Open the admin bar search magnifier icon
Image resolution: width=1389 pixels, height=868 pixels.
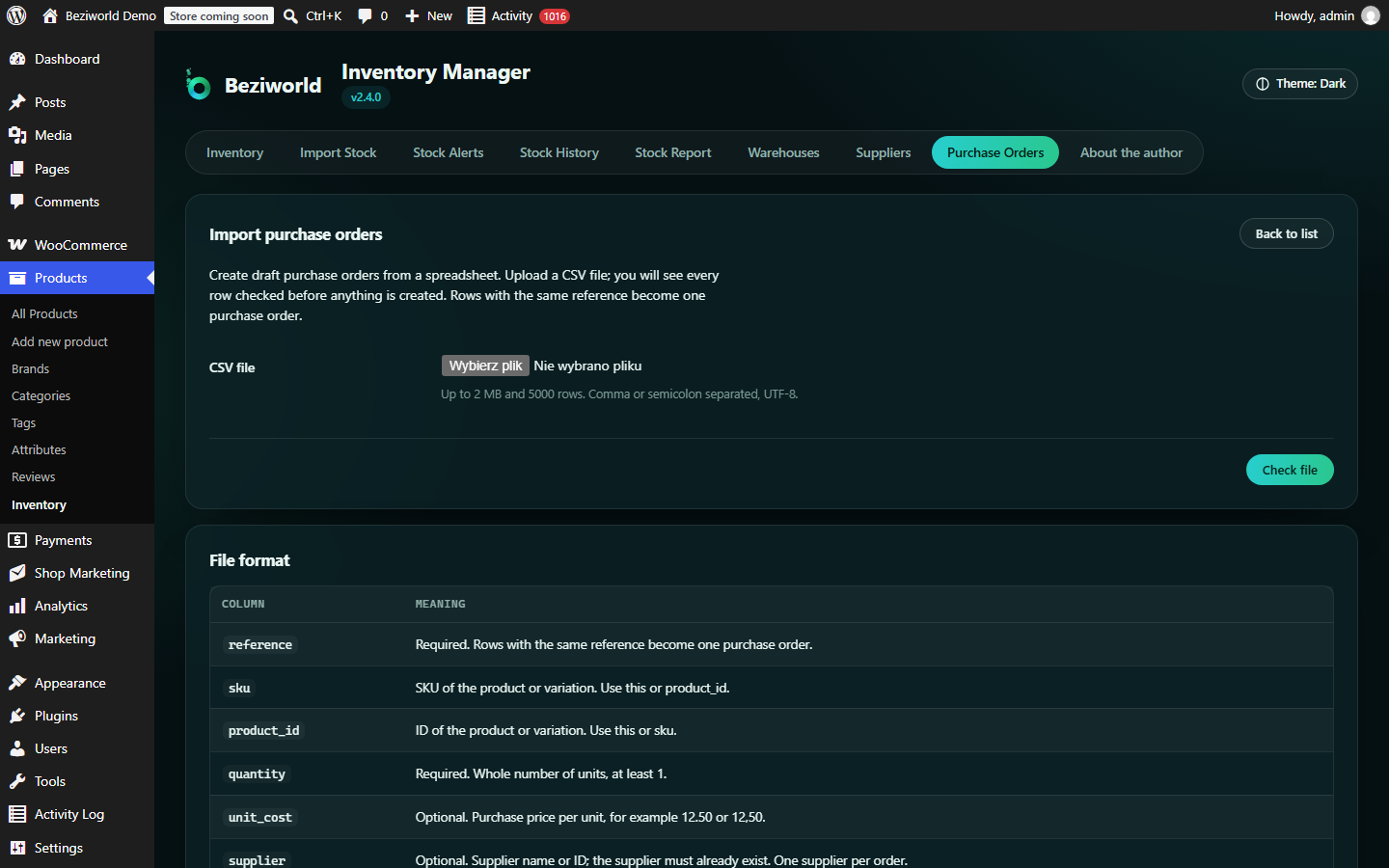pyautogui.click(x=290, y=15)
